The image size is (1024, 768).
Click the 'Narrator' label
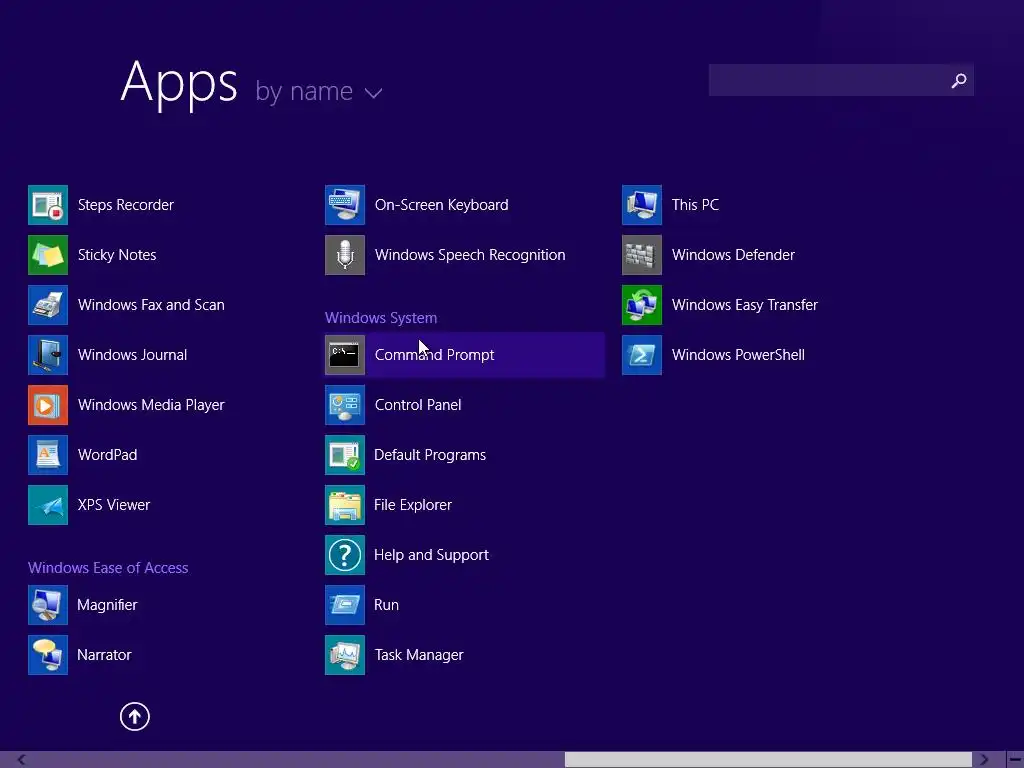[x=104, y=654]
